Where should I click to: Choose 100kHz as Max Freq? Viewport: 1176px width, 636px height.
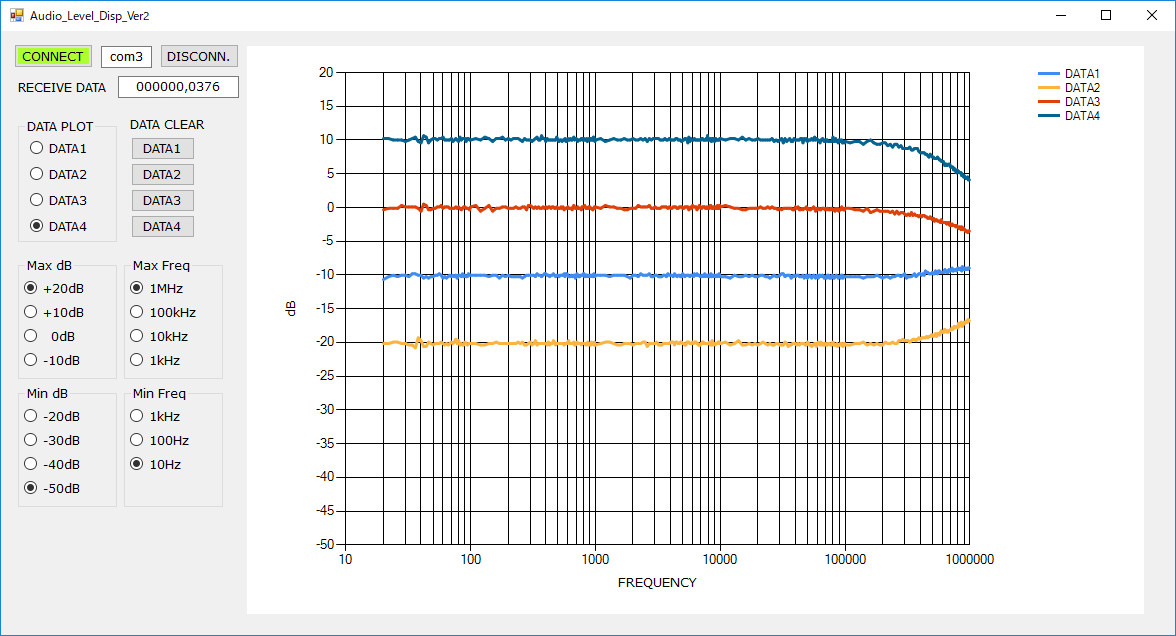pos(137,312)
